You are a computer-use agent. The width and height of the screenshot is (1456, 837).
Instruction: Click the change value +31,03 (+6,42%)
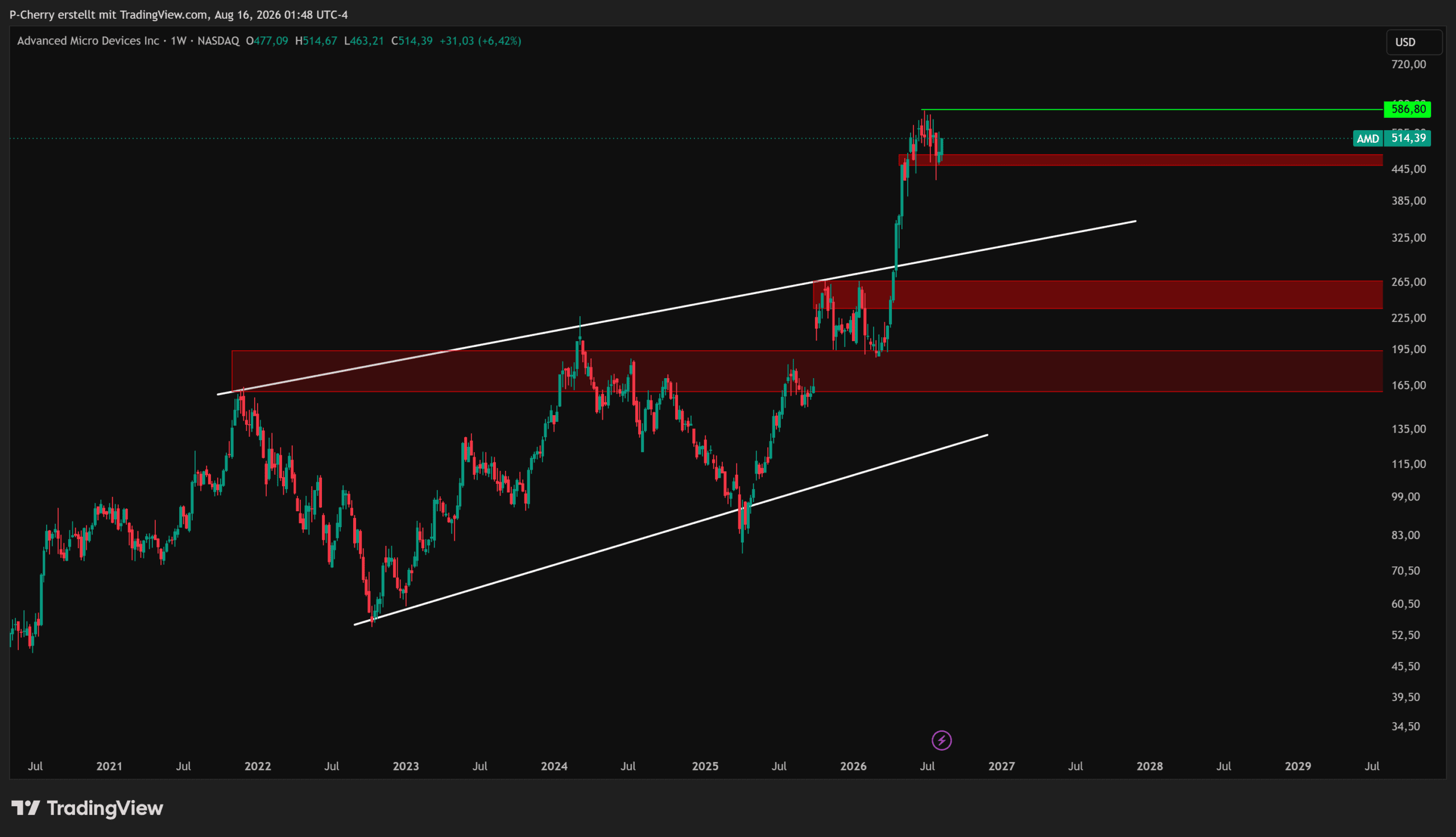tap(481, 41)
